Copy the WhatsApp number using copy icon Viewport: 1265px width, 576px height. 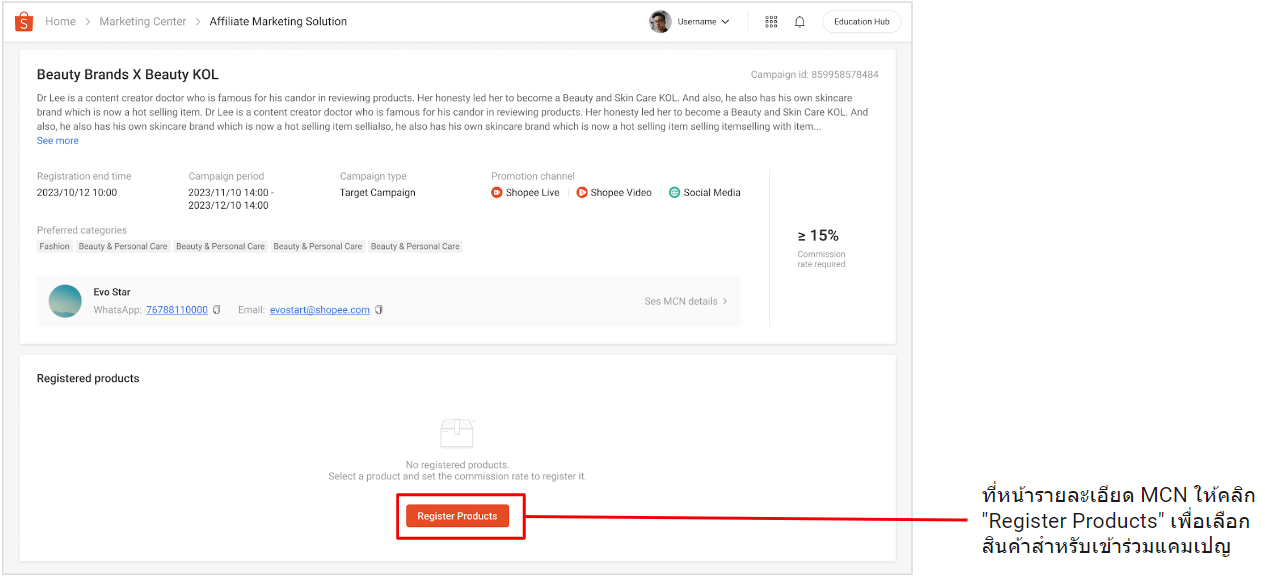point(216,309)
